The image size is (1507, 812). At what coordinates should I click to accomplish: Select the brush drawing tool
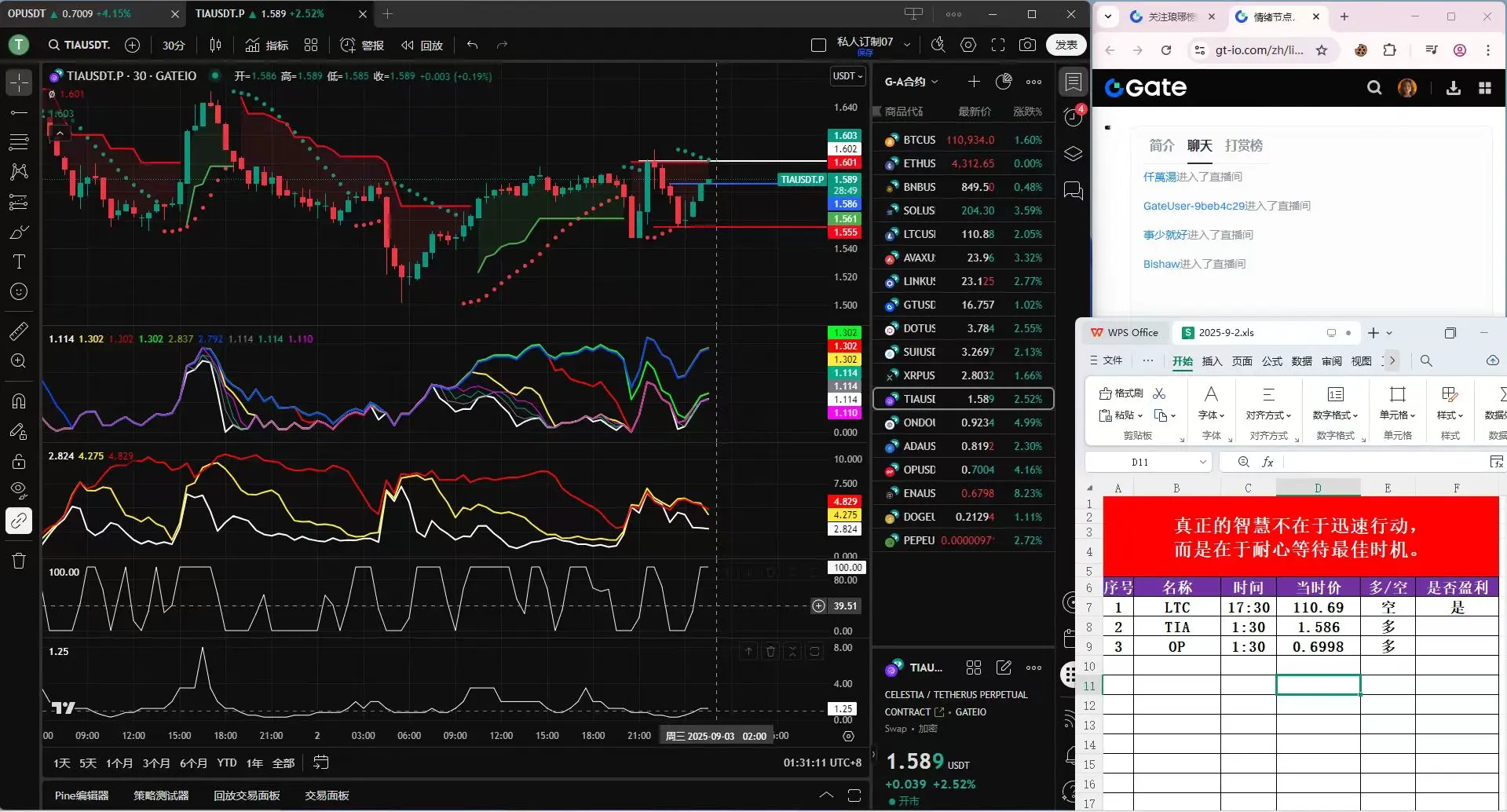pos(19,232)
